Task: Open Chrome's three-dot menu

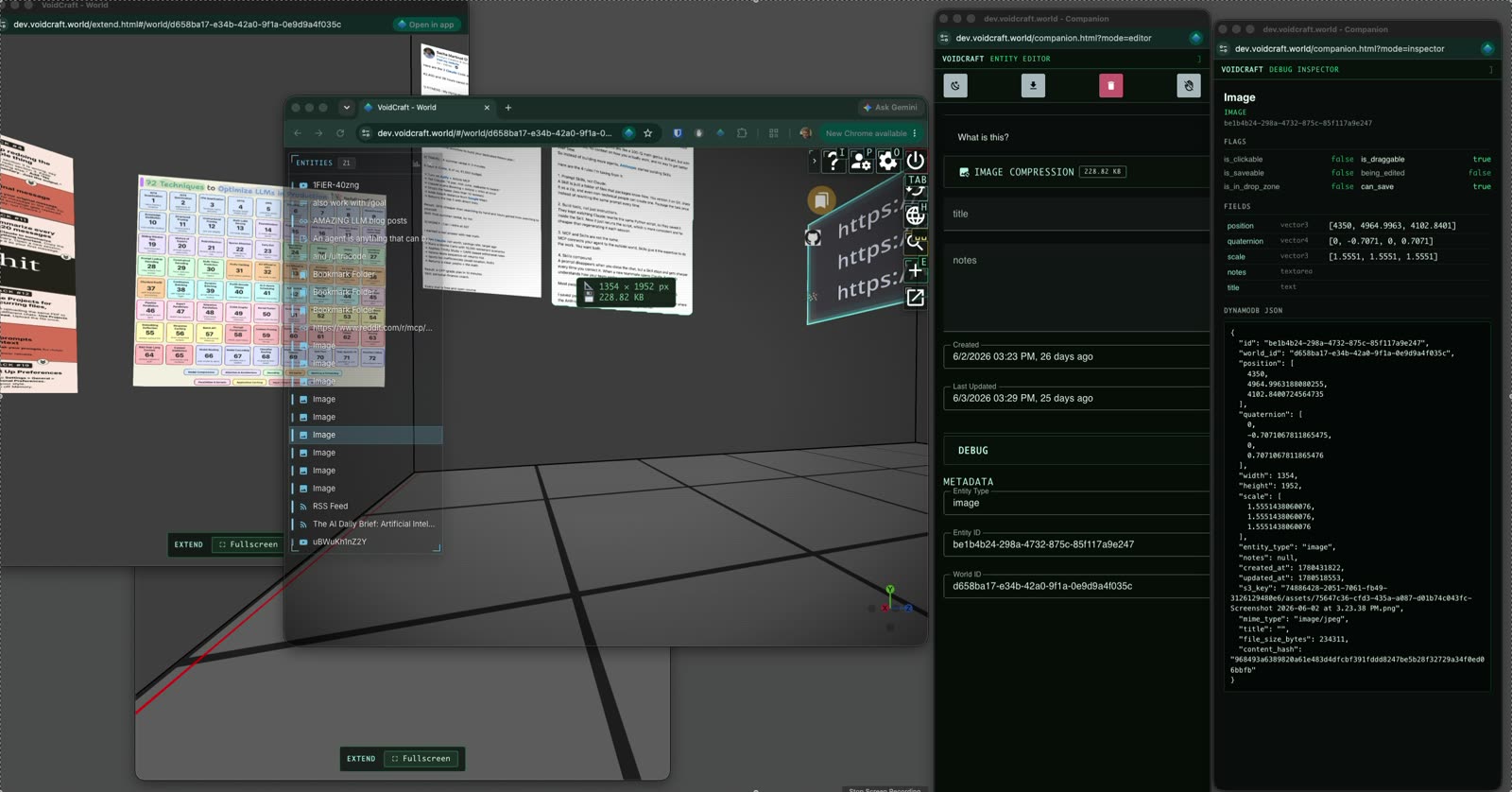Action: [915, 133]
